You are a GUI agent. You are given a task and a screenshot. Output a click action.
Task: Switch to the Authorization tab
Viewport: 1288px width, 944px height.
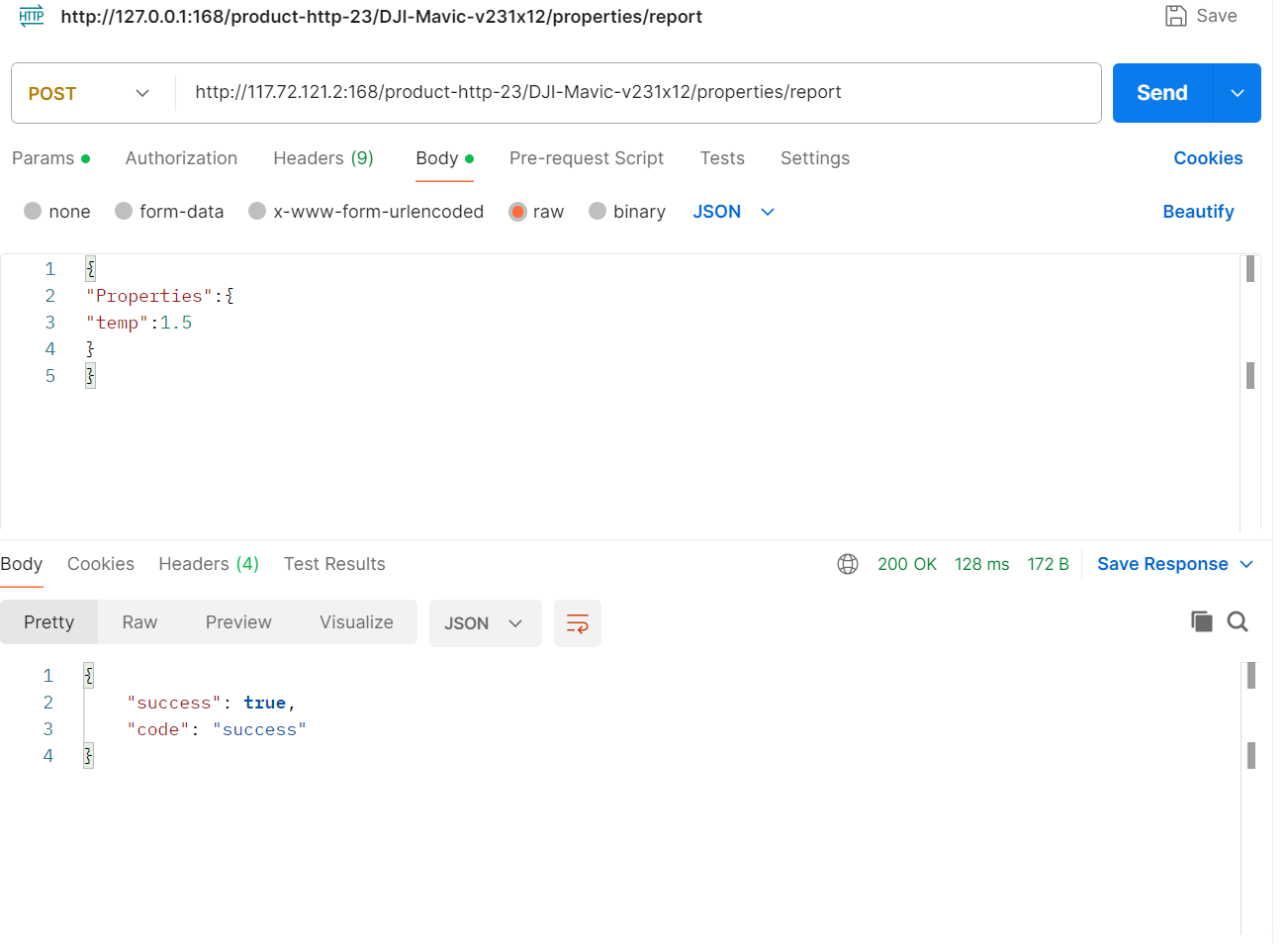[x=181, y=158]
